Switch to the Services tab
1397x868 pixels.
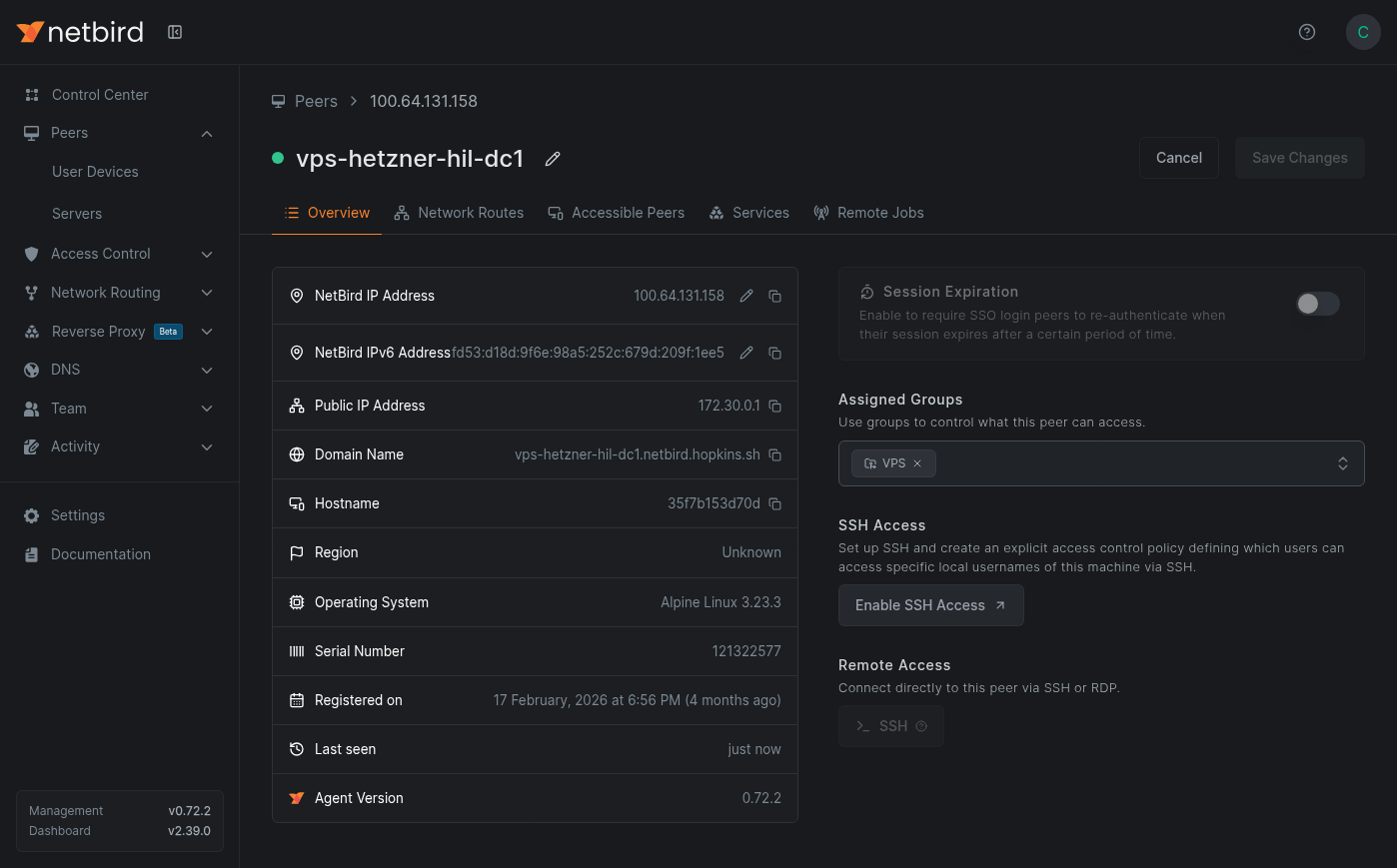(x=749, y=213)
